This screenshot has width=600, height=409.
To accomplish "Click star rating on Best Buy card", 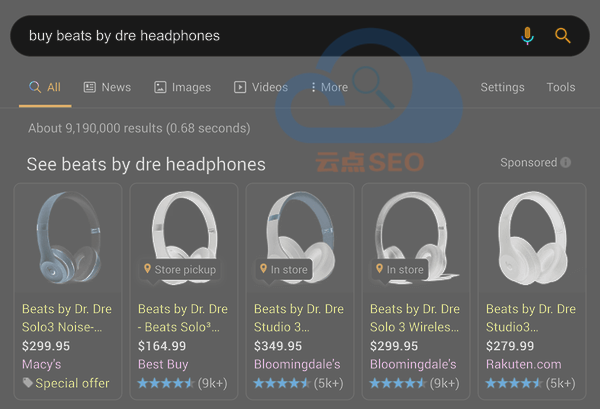I will click(166, 383).
